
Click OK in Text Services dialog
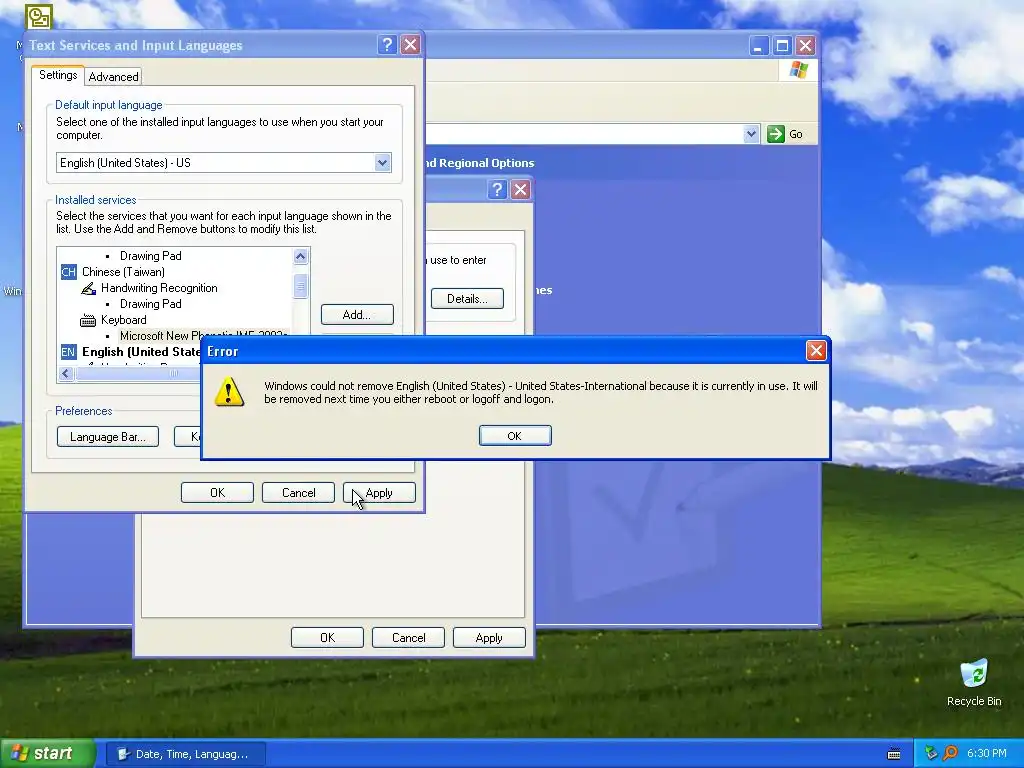tap(217, 493)
